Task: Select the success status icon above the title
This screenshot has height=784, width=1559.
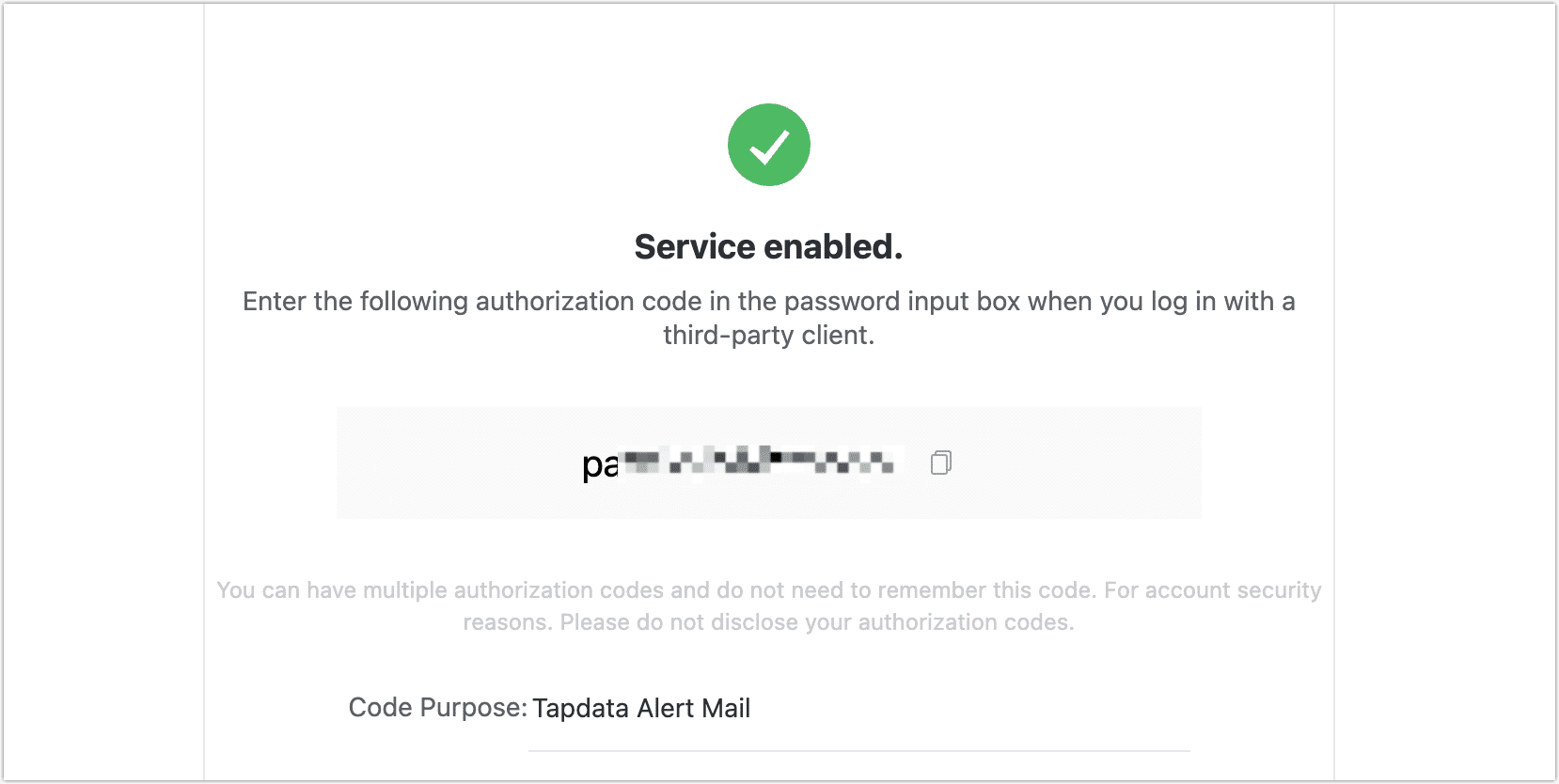Action: click(x=768, y=144)
